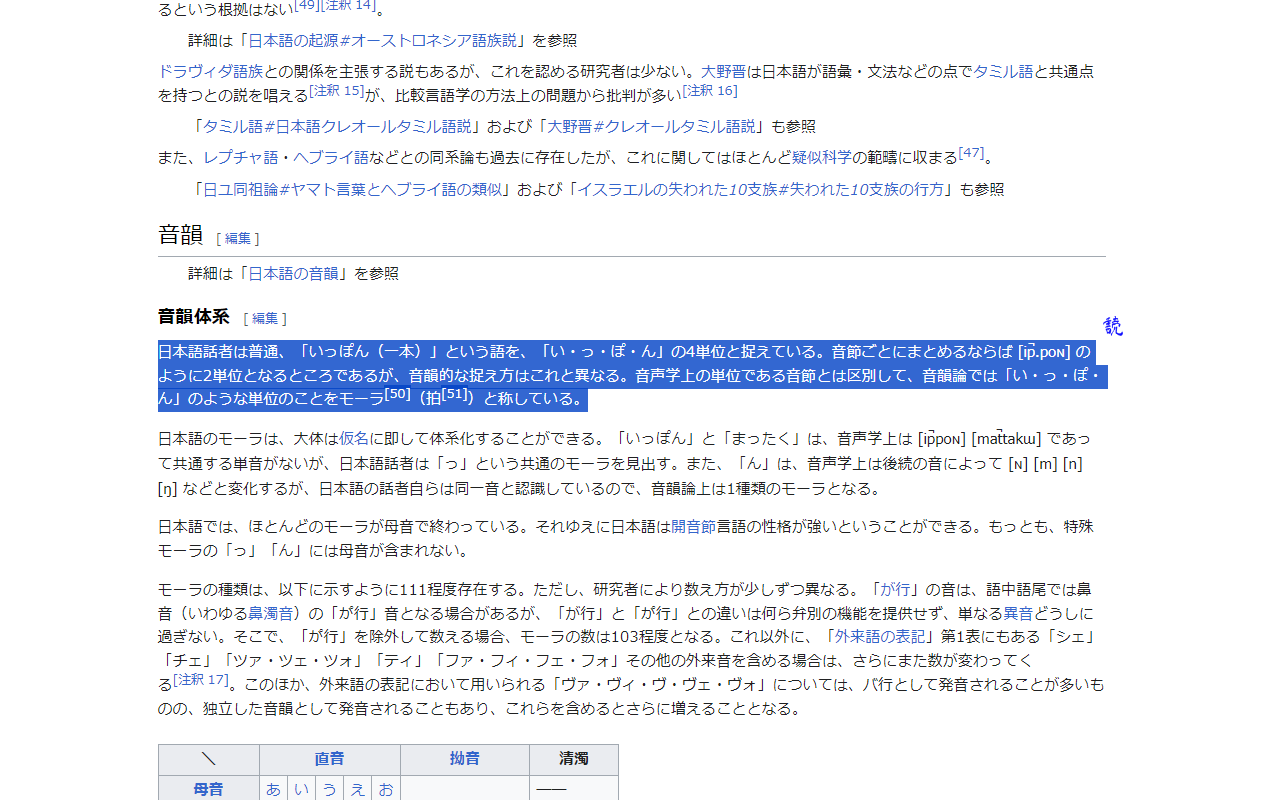This screenshot has height=800, width=1280.
Task: Click the blue 読 extension icon
Action: point(1113,326)
